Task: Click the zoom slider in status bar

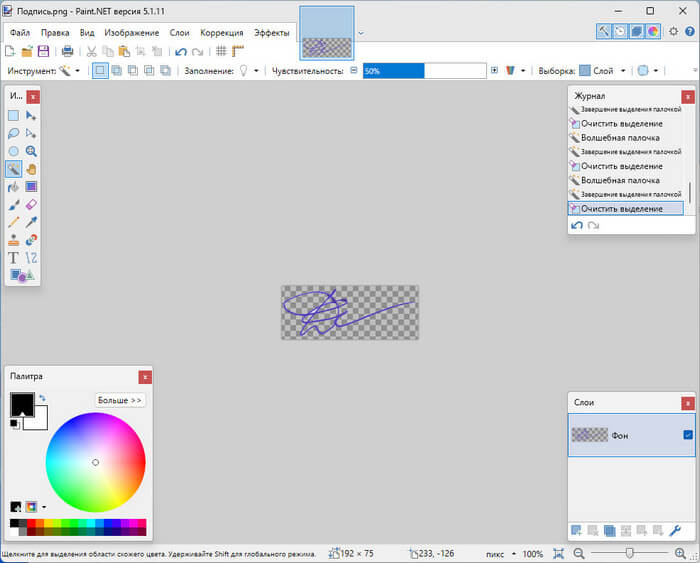Action: (x=629, y=554)
